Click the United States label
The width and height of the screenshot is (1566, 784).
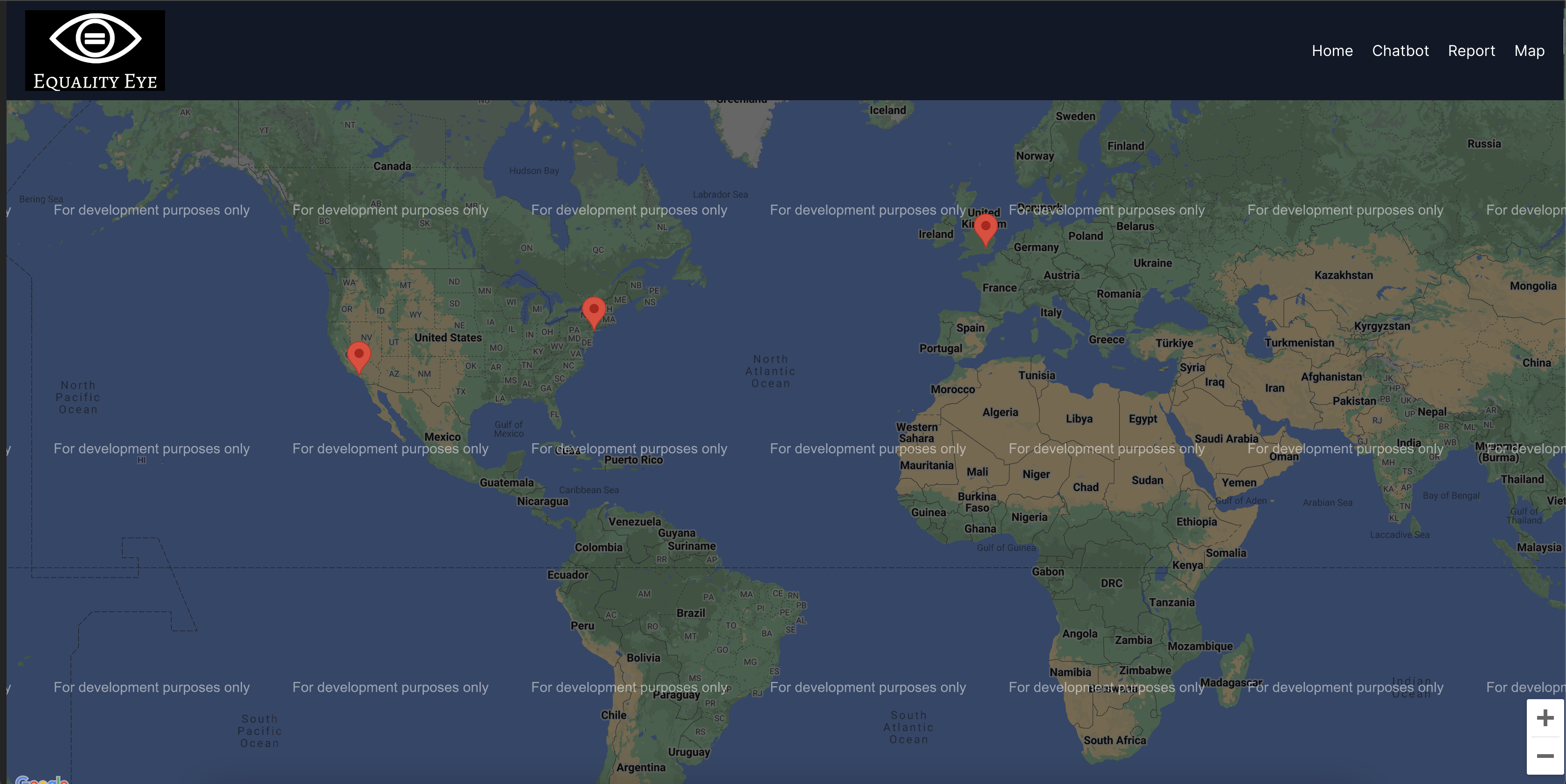pos(448,337)
